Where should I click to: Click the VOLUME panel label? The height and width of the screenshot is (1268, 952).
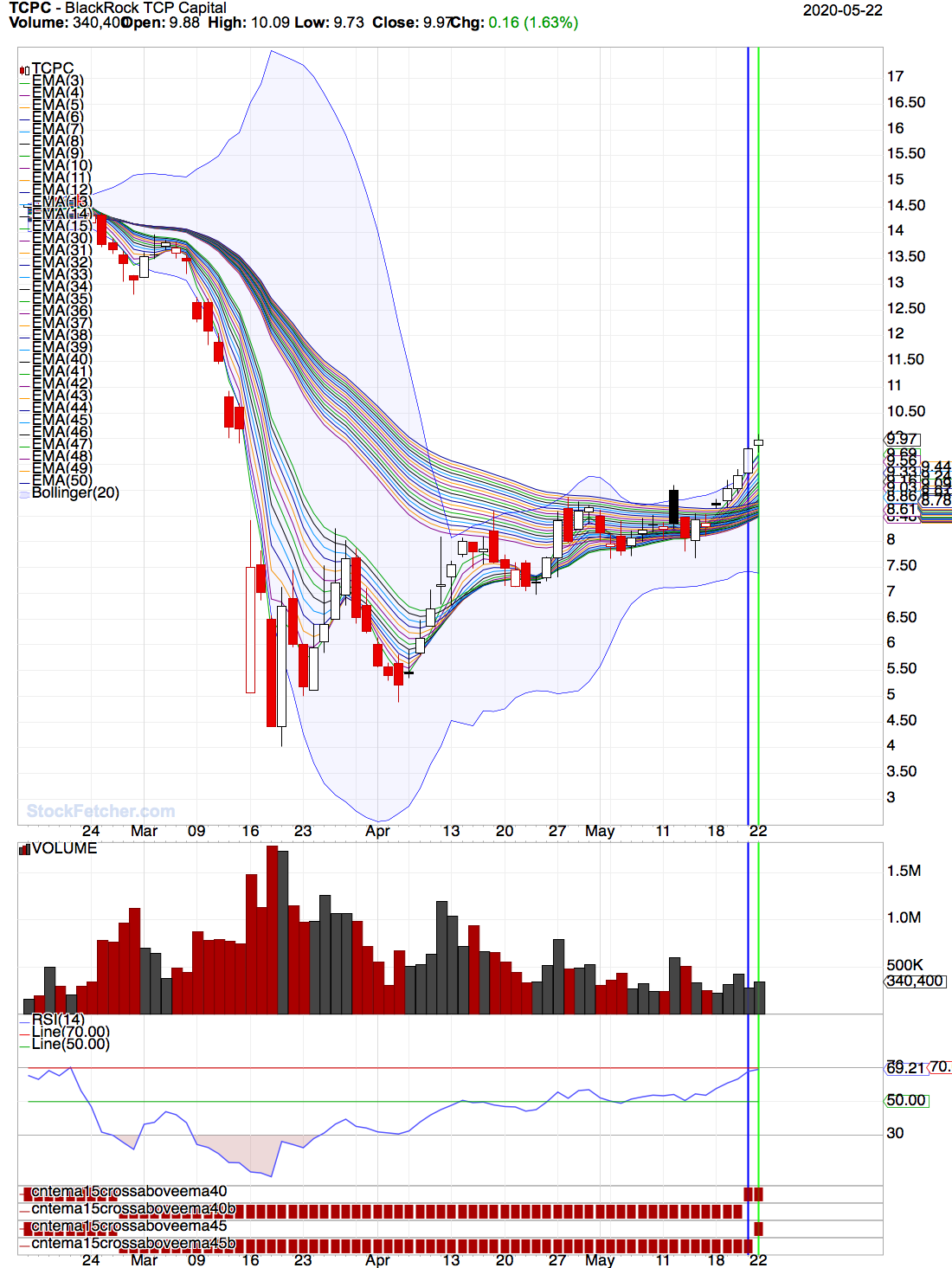tap(58, 848)
